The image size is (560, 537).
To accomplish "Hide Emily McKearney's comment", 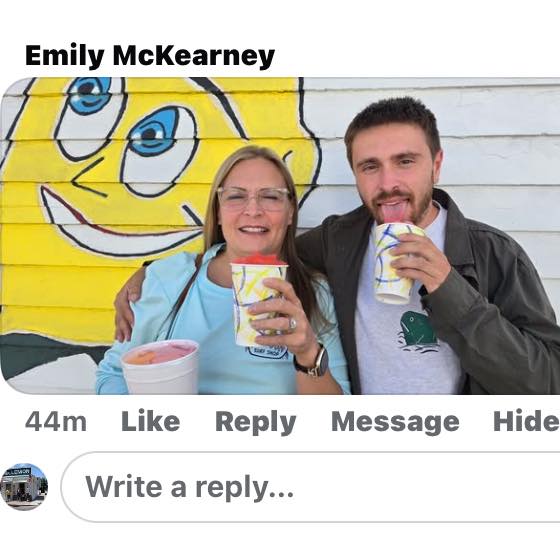I will point(526,421).
